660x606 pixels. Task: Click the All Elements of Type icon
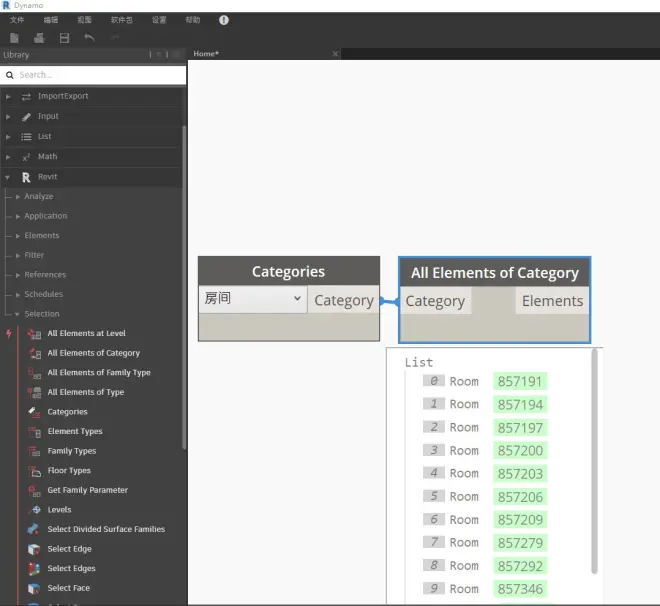tap(35, 393)
